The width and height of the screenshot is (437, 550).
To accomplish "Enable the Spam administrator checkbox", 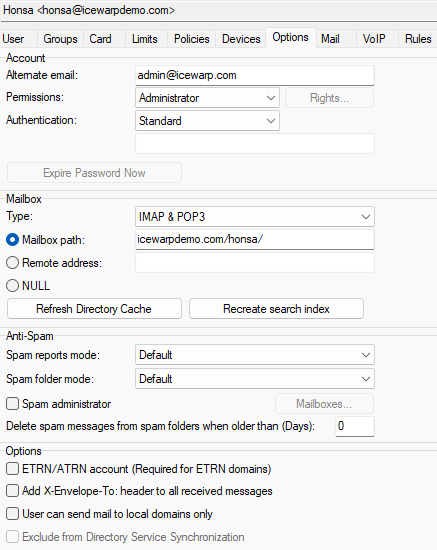I will coord(12,404).
